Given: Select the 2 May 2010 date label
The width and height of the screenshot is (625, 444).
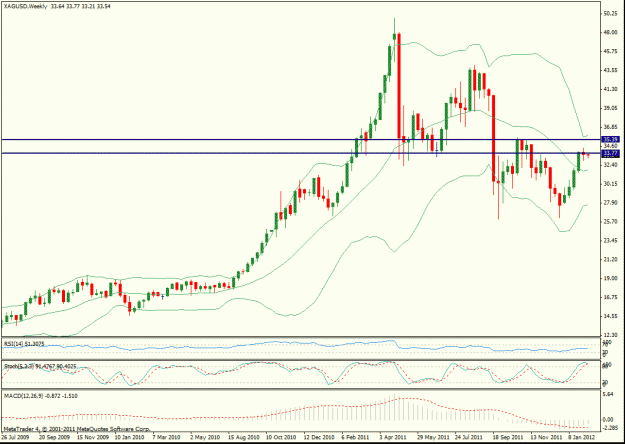Looking at the screenshot, I should click(205, 437).
